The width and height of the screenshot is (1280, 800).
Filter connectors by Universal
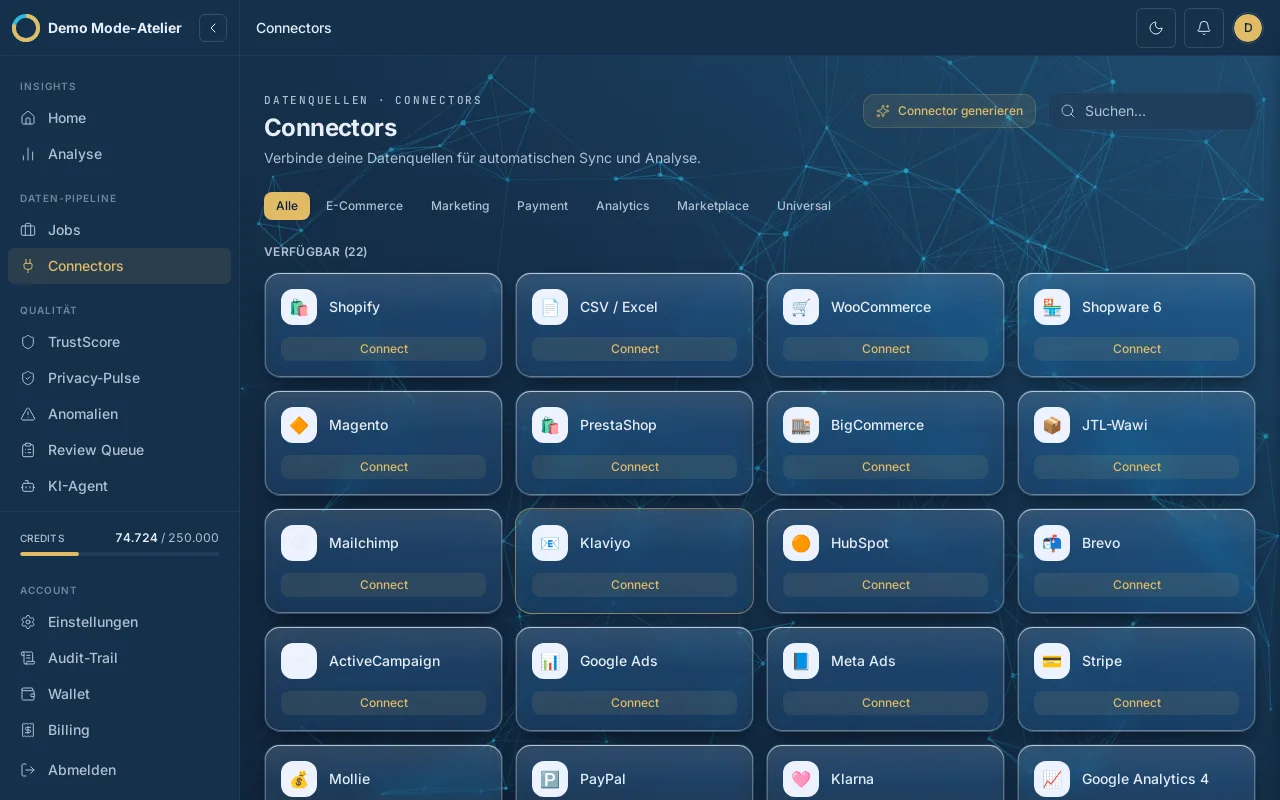coord(804,206)
